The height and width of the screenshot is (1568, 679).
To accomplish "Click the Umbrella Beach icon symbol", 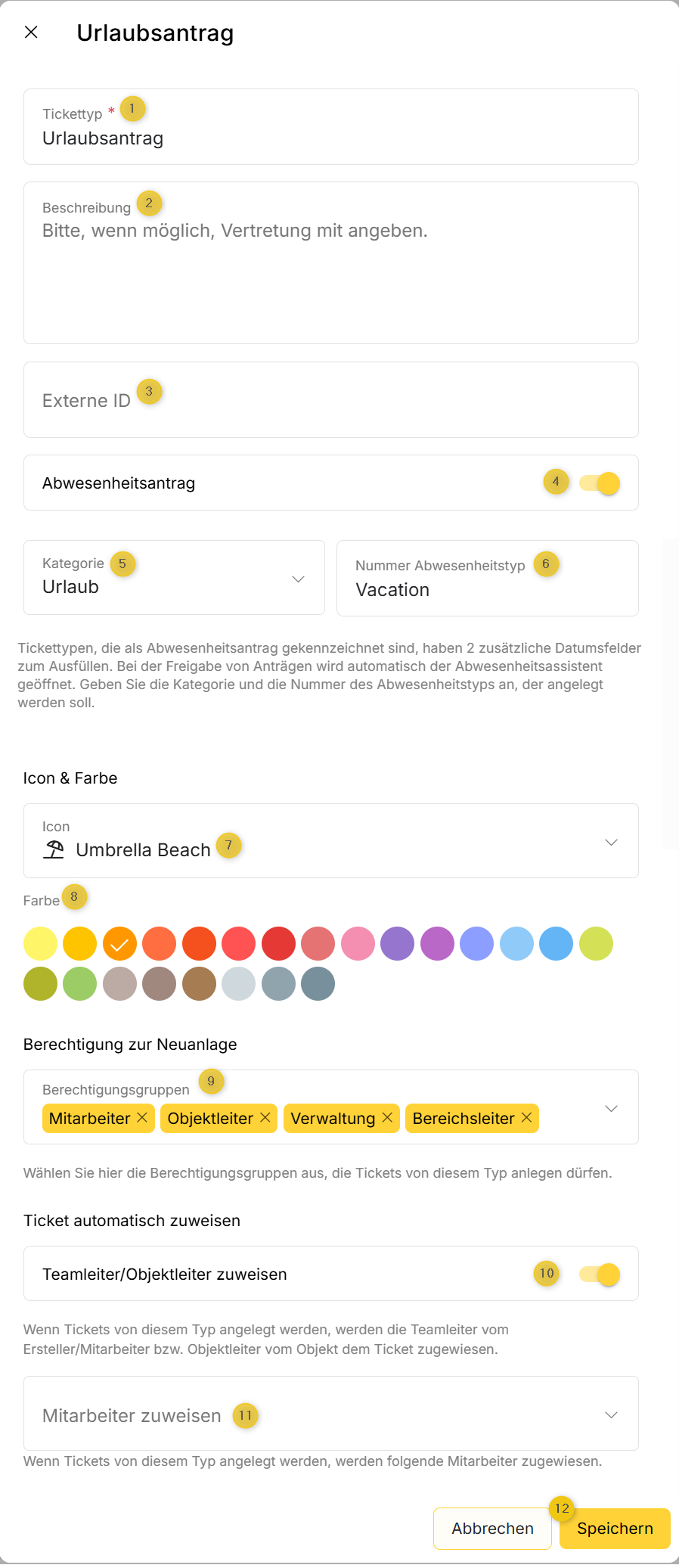I will (54, 849).
